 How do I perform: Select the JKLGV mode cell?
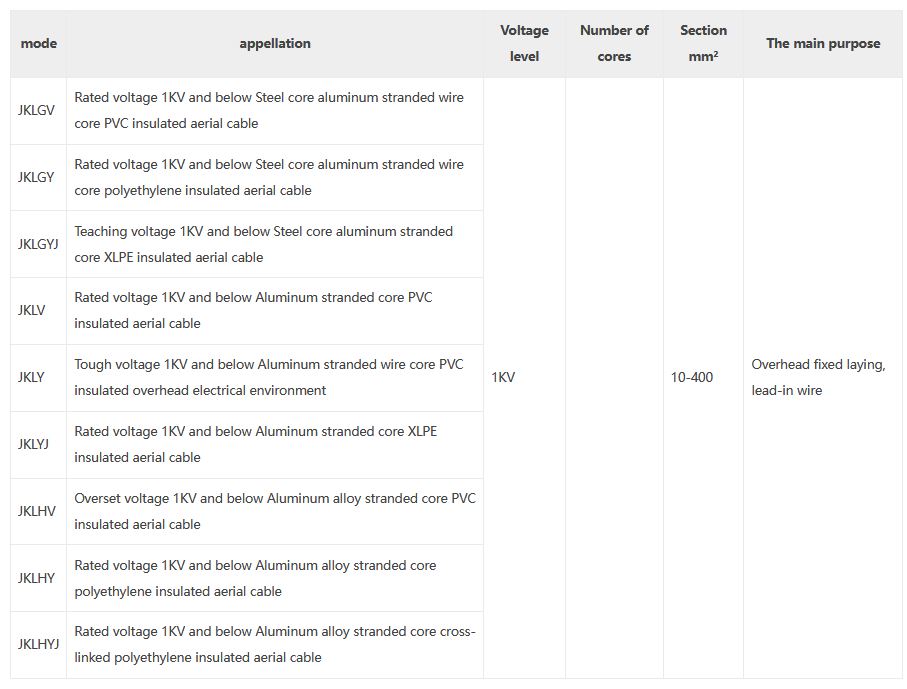point(37,111)
